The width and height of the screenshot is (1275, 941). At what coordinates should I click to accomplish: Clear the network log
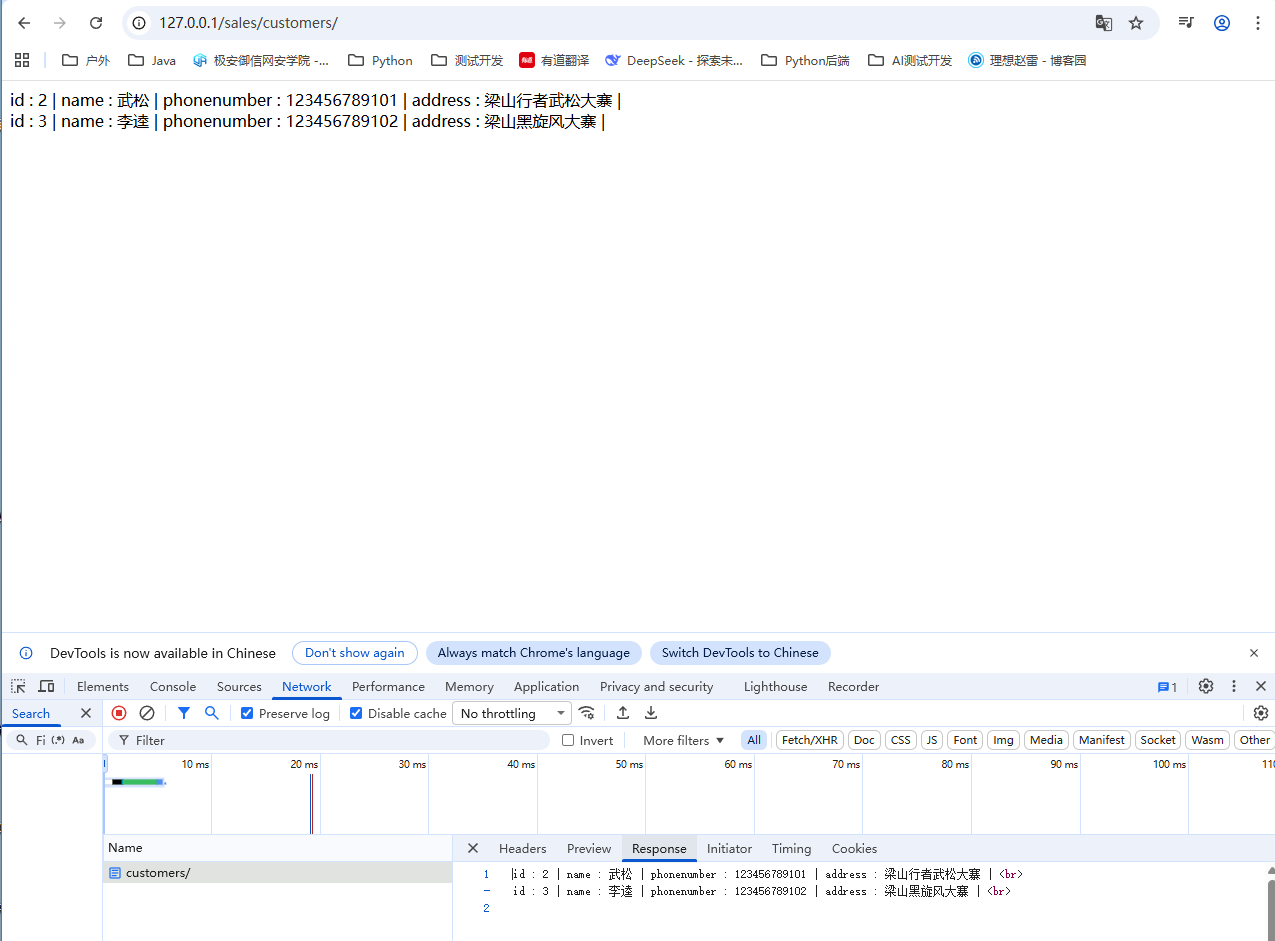(147, 713)
